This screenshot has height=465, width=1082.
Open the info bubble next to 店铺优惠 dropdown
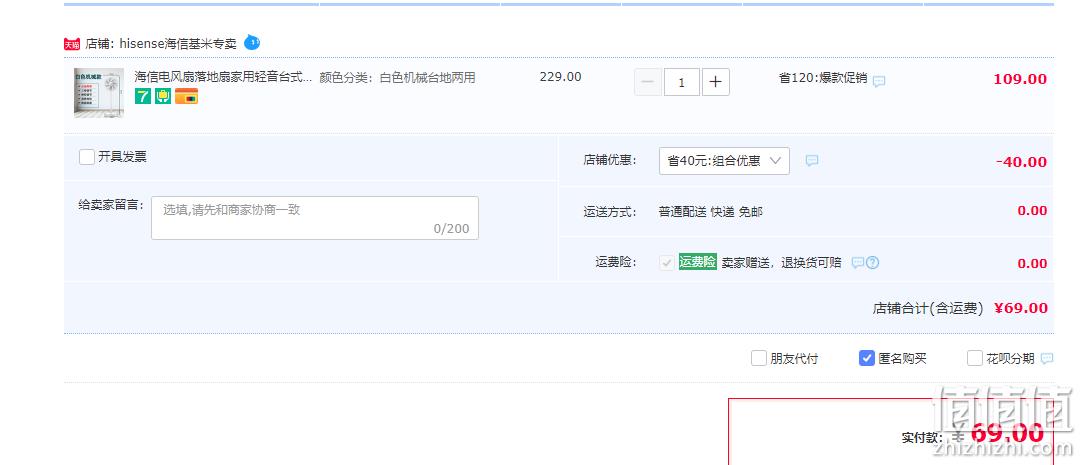pyautogui.click(x=812, y=161)
